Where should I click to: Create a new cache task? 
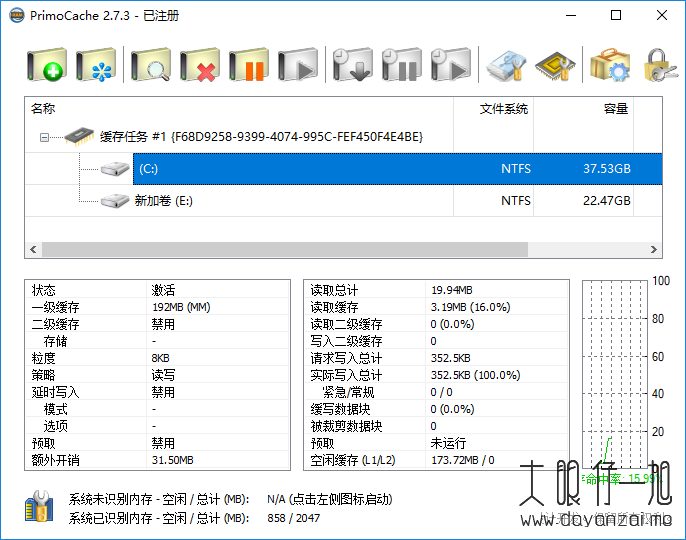click(47, 65)
